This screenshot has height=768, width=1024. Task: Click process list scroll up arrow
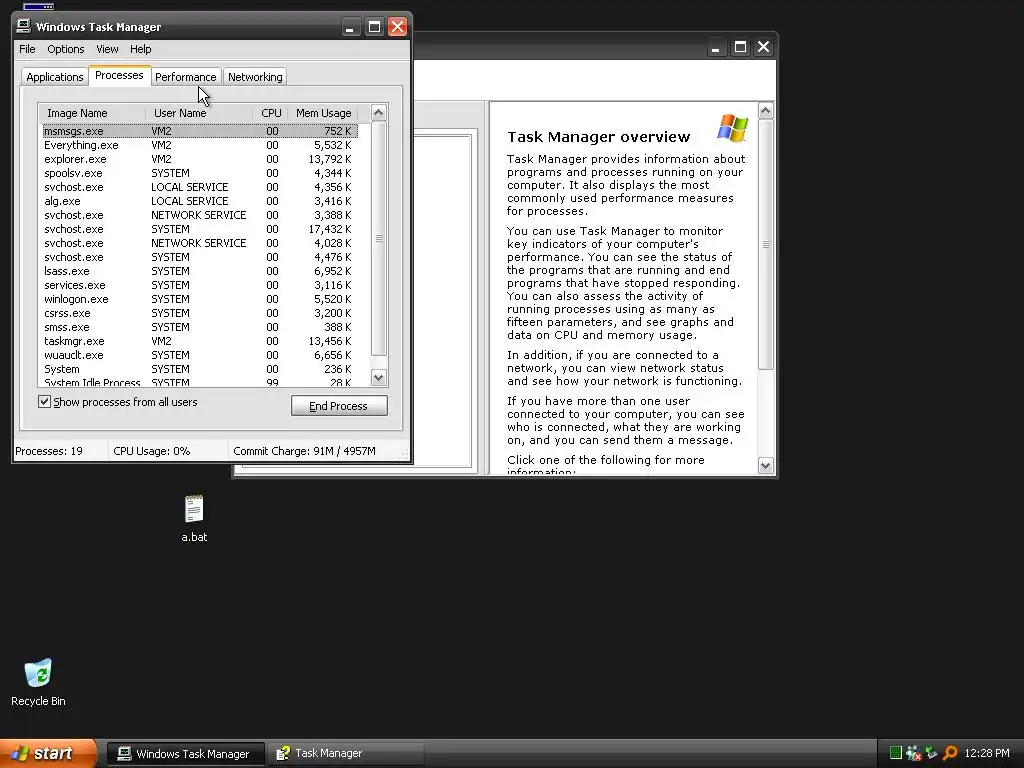tap(379, 113)
